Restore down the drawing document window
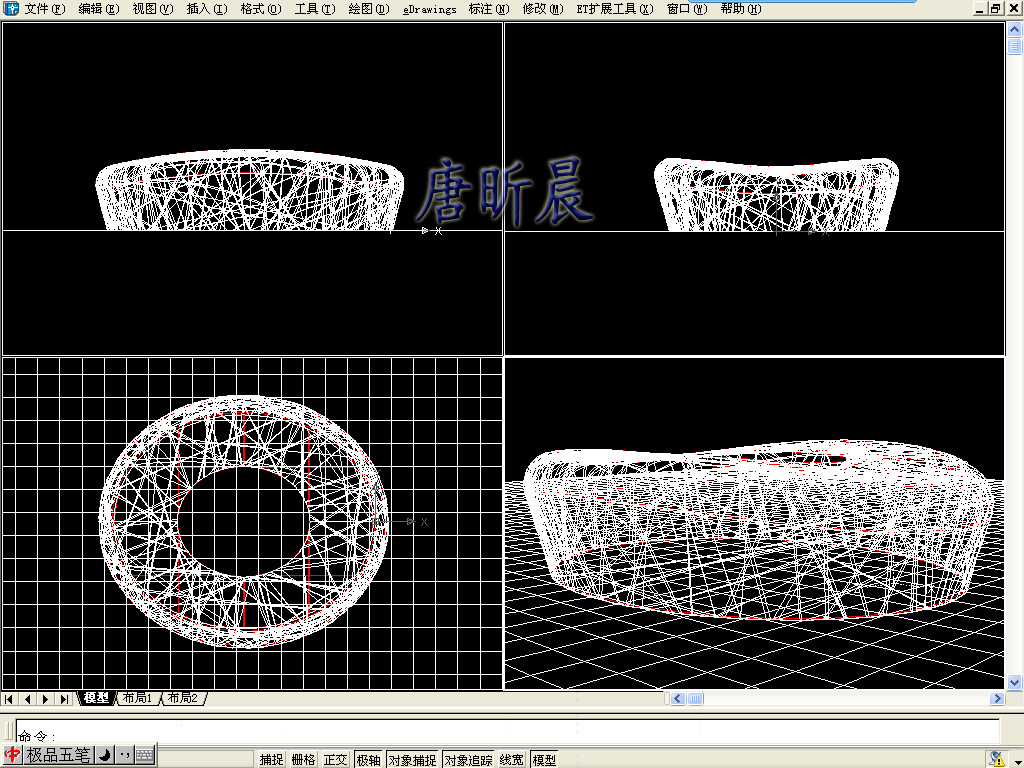Viewport: 1024px width, 768px height. [x=995, y=8]
